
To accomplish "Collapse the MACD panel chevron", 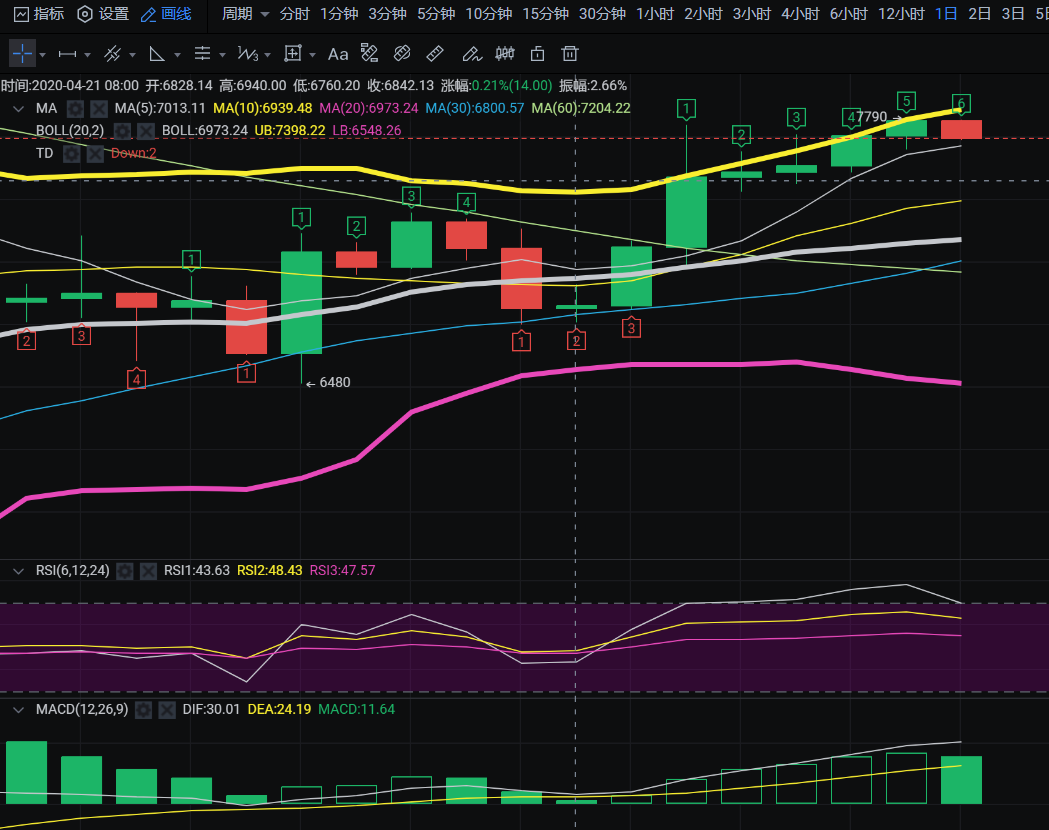I will tap(18, 709).
